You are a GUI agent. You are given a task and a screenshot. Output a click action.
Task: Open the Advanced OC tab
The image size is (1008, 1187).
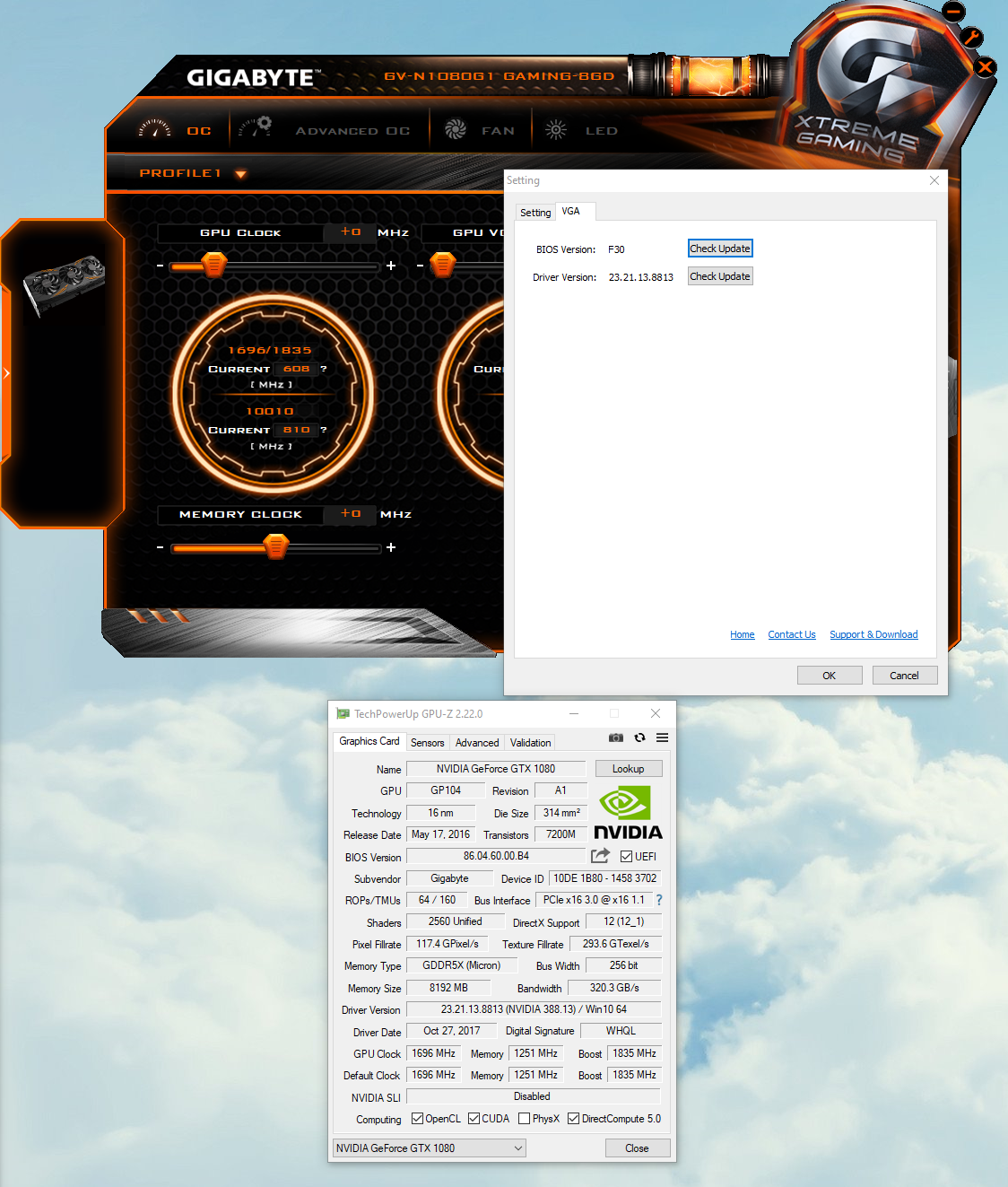click(x=325, y=130)
